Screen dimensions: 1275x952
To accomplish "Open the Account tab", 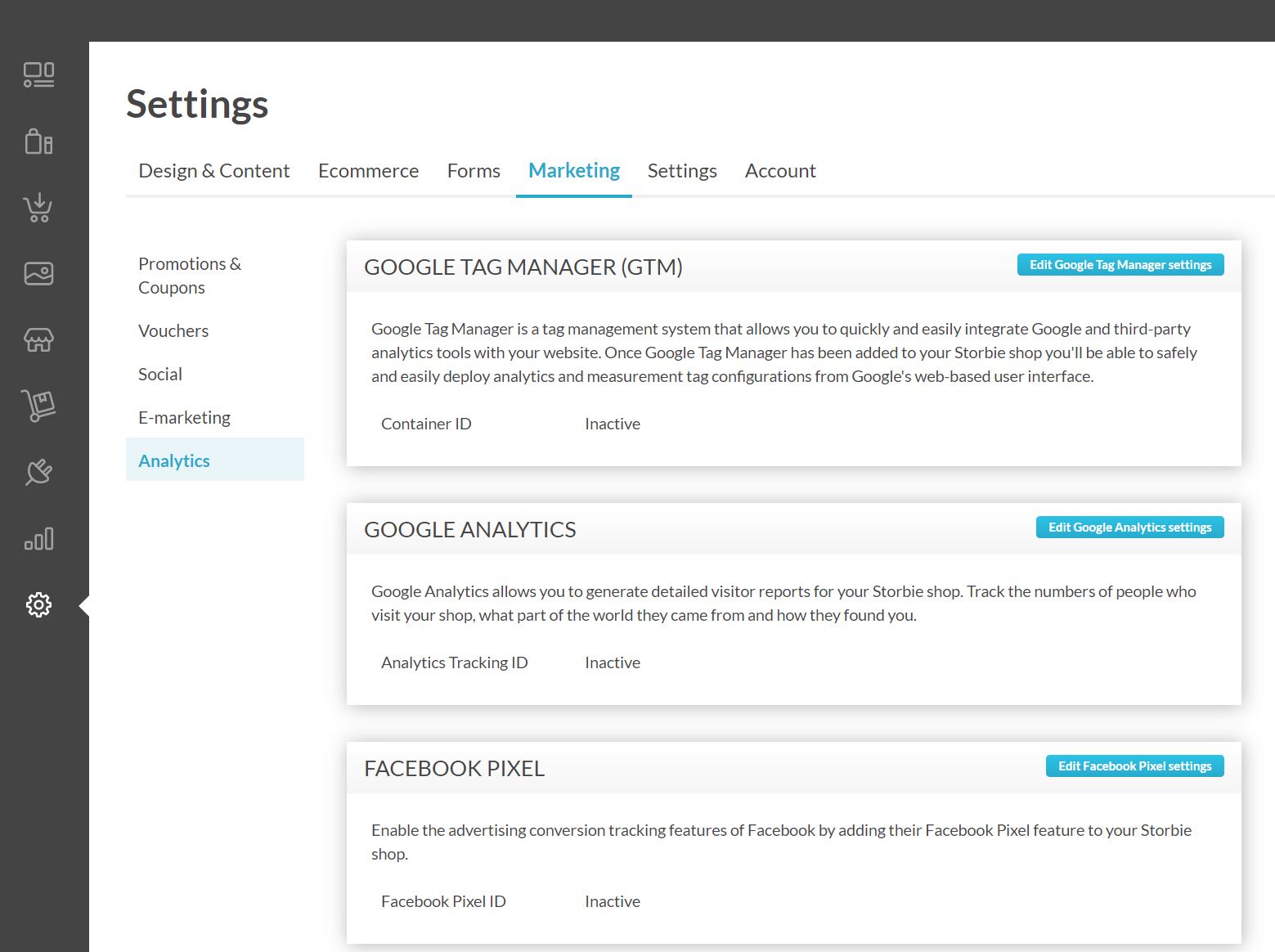I will click(x=780, y=171).
